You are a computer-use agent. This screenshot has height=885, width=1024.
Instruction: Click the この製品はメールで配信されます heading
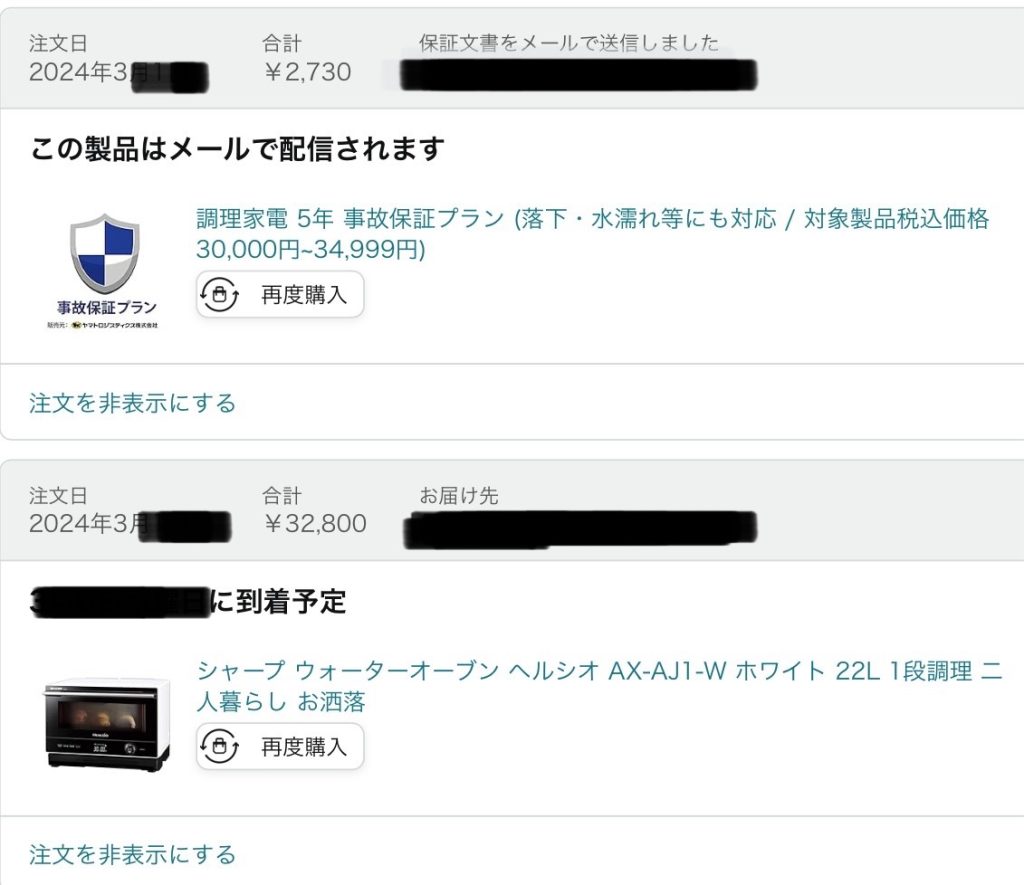[237, 149]
